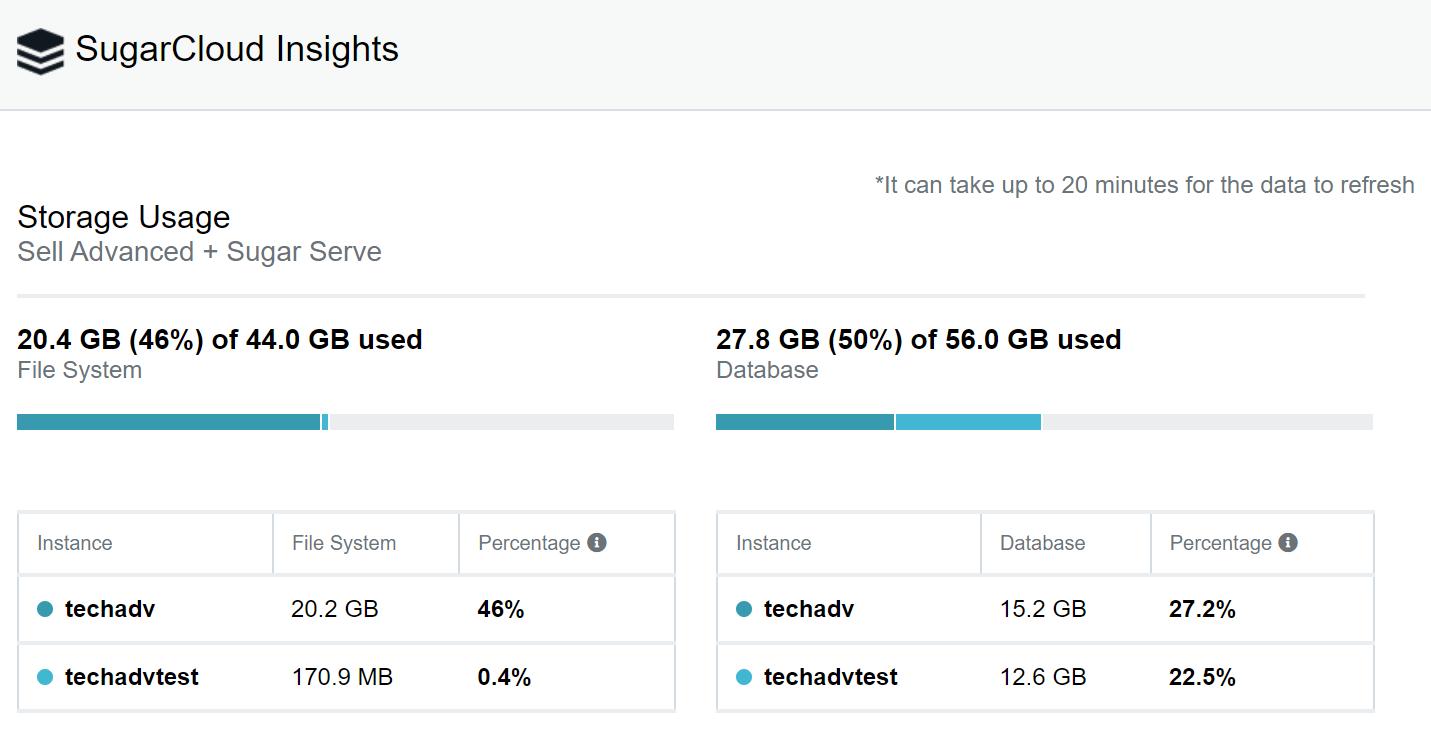Screen dimensions: 1431x730
Task: Open the File System Percentage info icon
Action: point(597,542)
